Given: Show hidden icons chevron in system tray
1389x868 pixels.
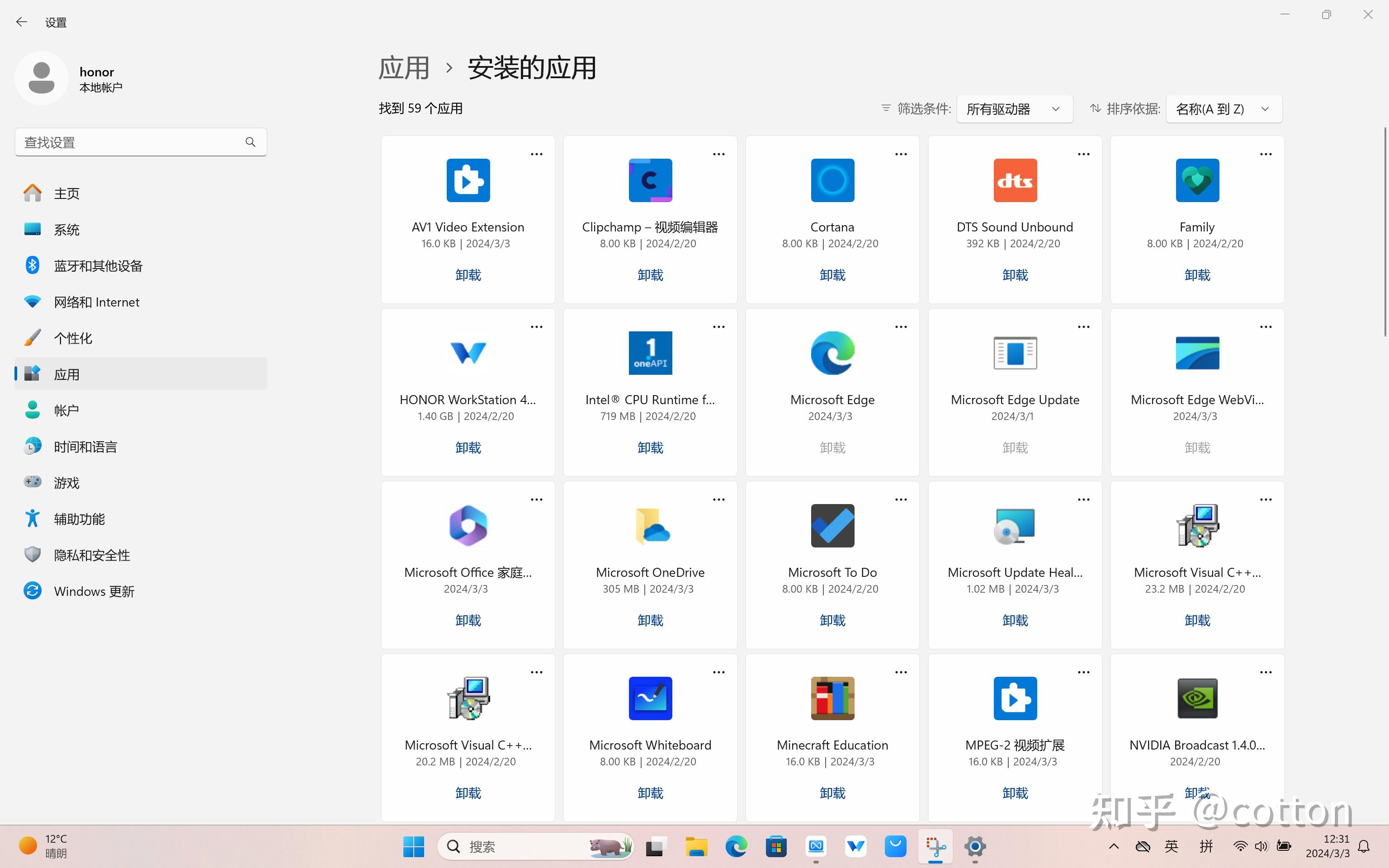Looking at the screenshot, I should click(1114, 846).
